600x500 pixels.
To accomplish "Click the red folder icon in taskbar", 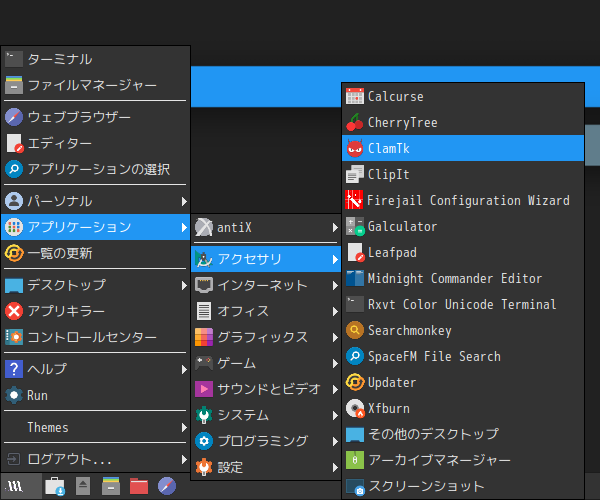I will point(139,486).
